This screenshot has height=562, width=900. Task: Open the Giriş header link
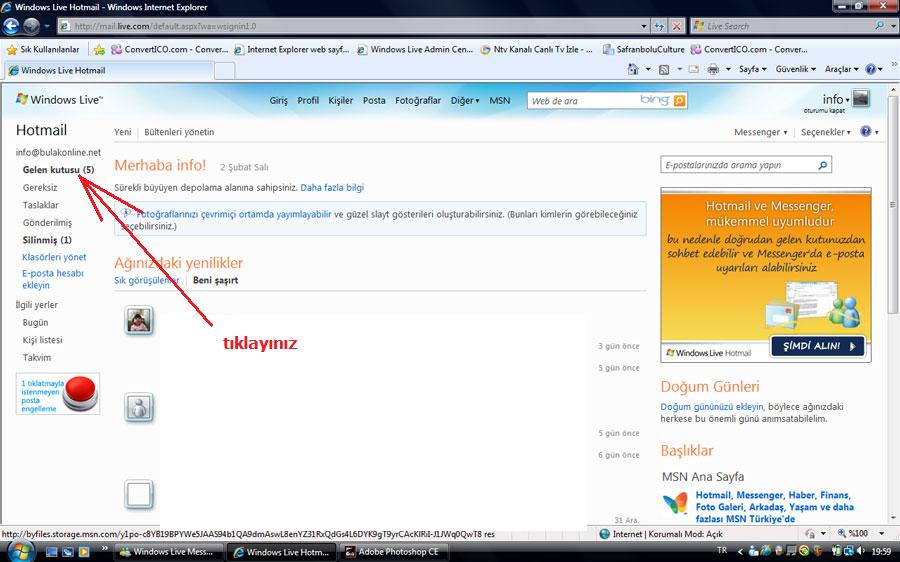(x=278, y=100)
